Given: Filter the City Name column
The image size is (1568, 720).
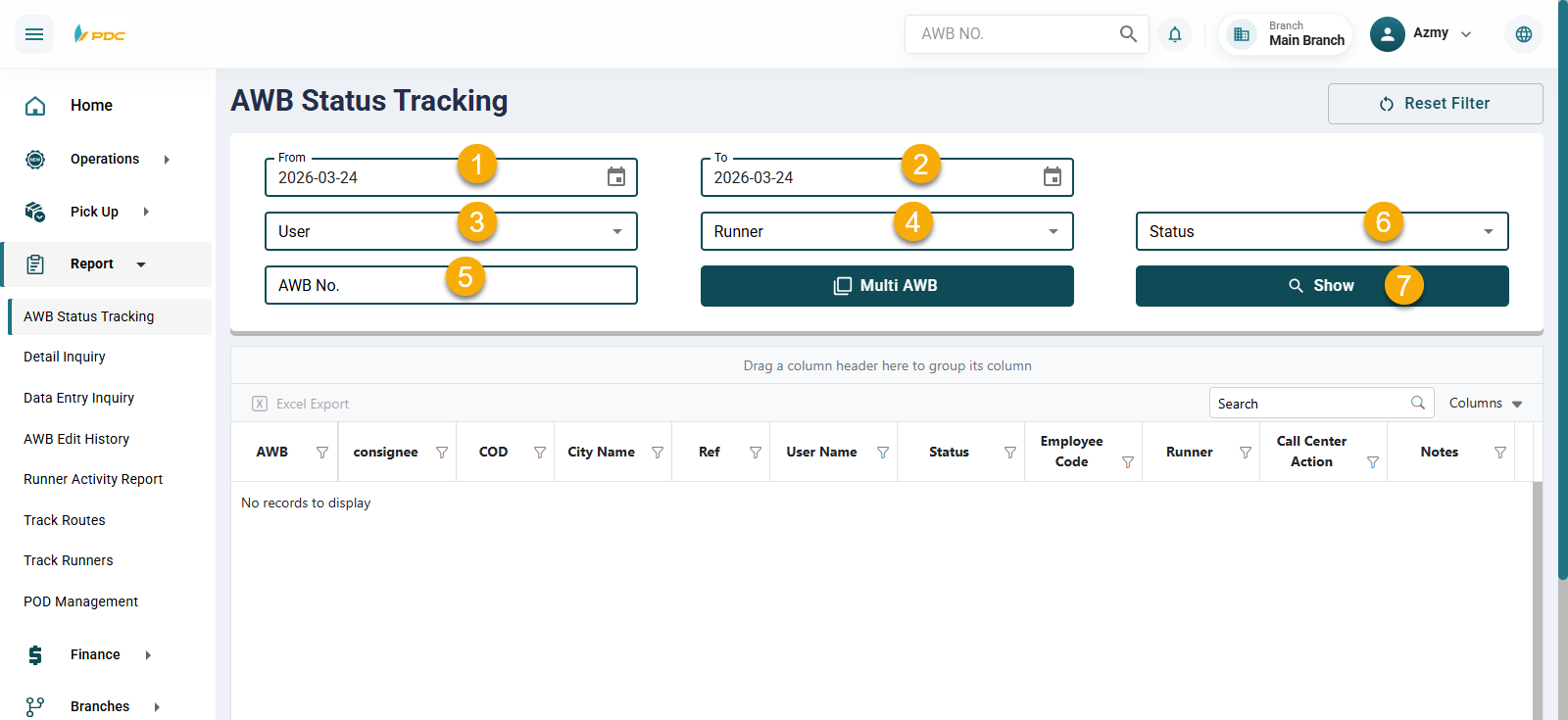Looking at the screenshot, I should pos(658,453).
